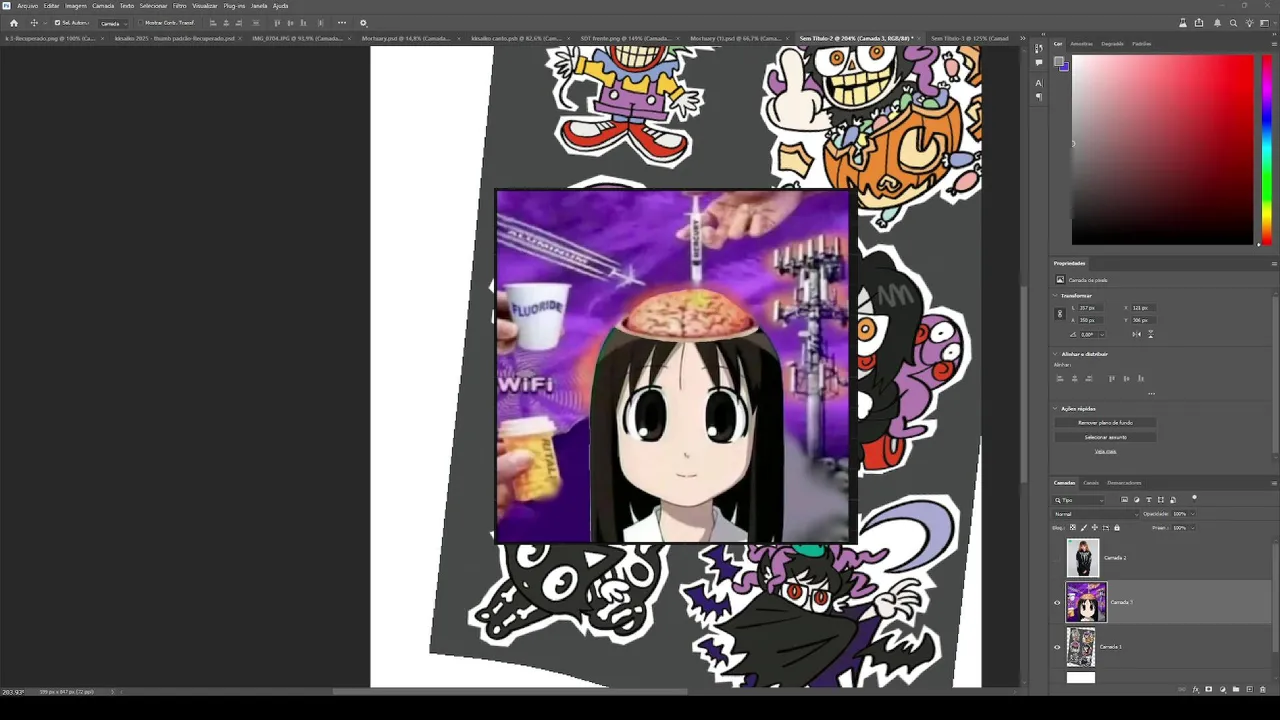The height and width of the screenshot is (720, 1280).
Task: Click the create new layer icon
Action: 1249,689
